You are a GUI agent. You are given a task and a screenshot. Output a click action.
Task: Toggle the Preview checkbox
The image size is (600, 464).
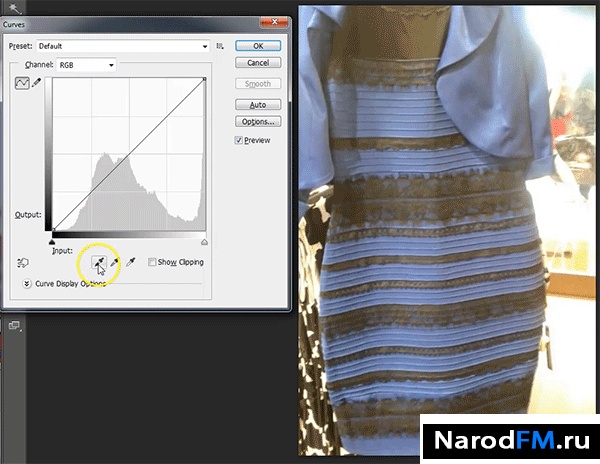pos(238,140)
